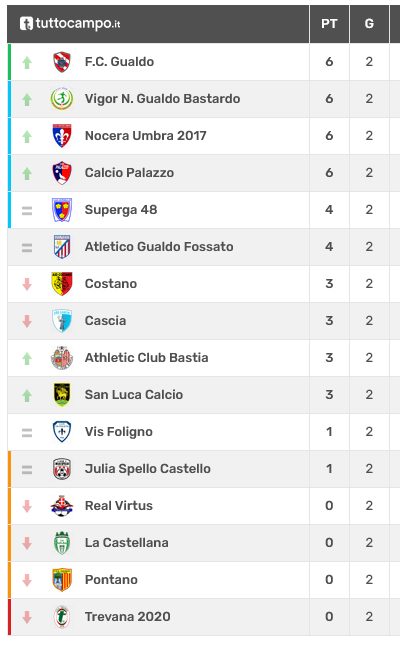Open the Vis Foligno team link
Image resolution: width=400 pixels, height=649 pixels.
119,432
